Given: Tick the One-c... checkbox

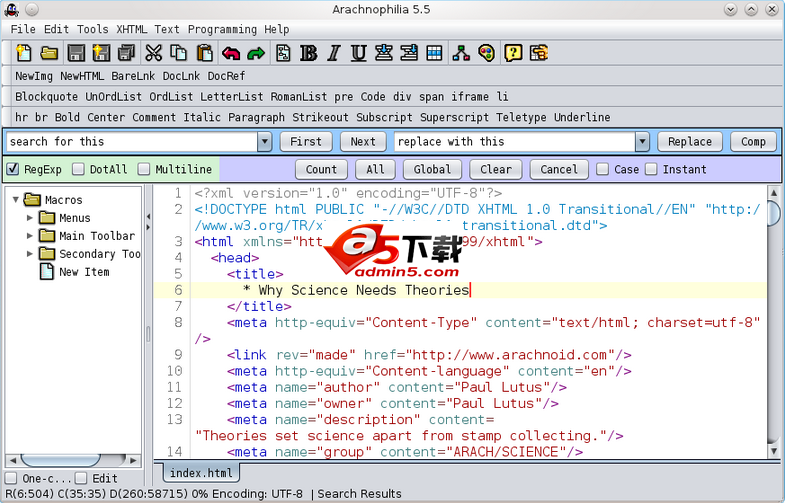Looking at the screenshot, I should (11, 478).
